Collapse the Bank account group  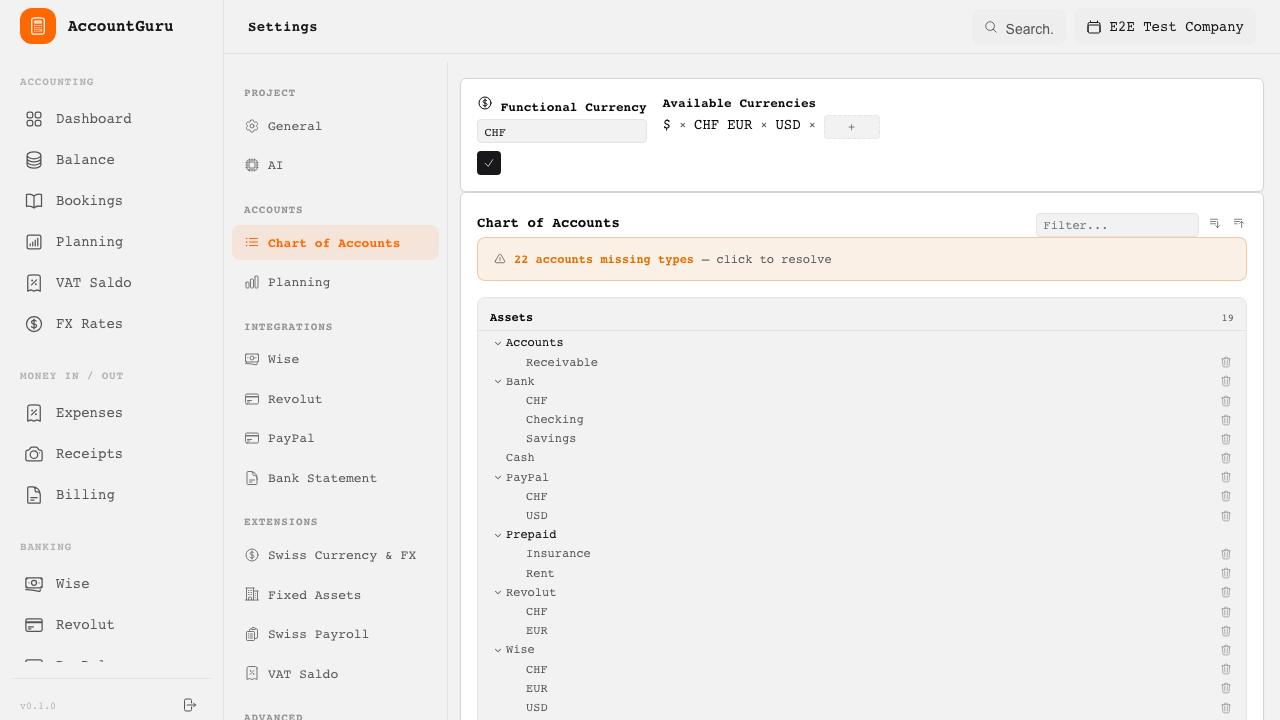tap(498, 381)
